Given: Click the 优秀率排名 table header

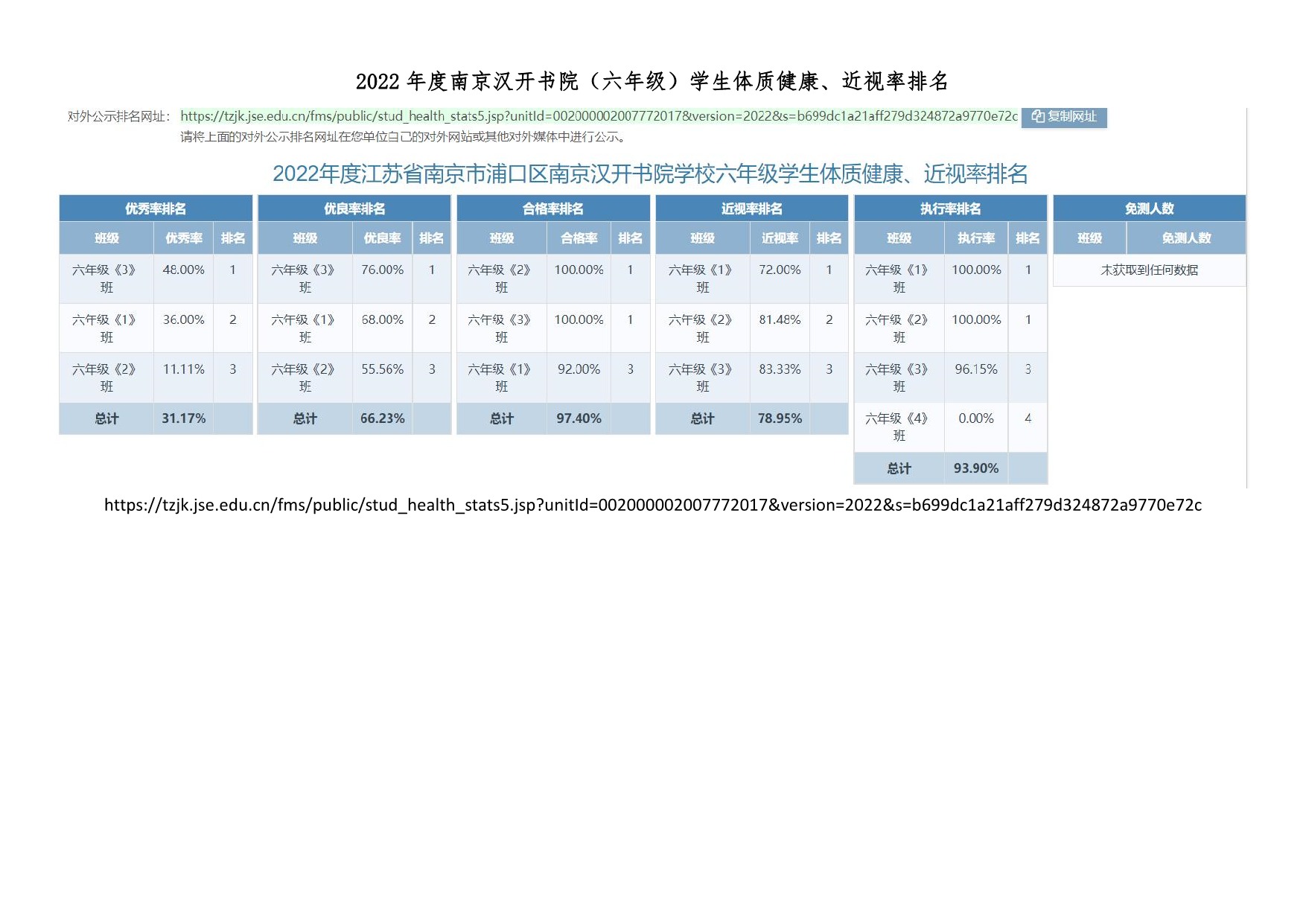Looking at the screenshot, I should coord(156,208).
